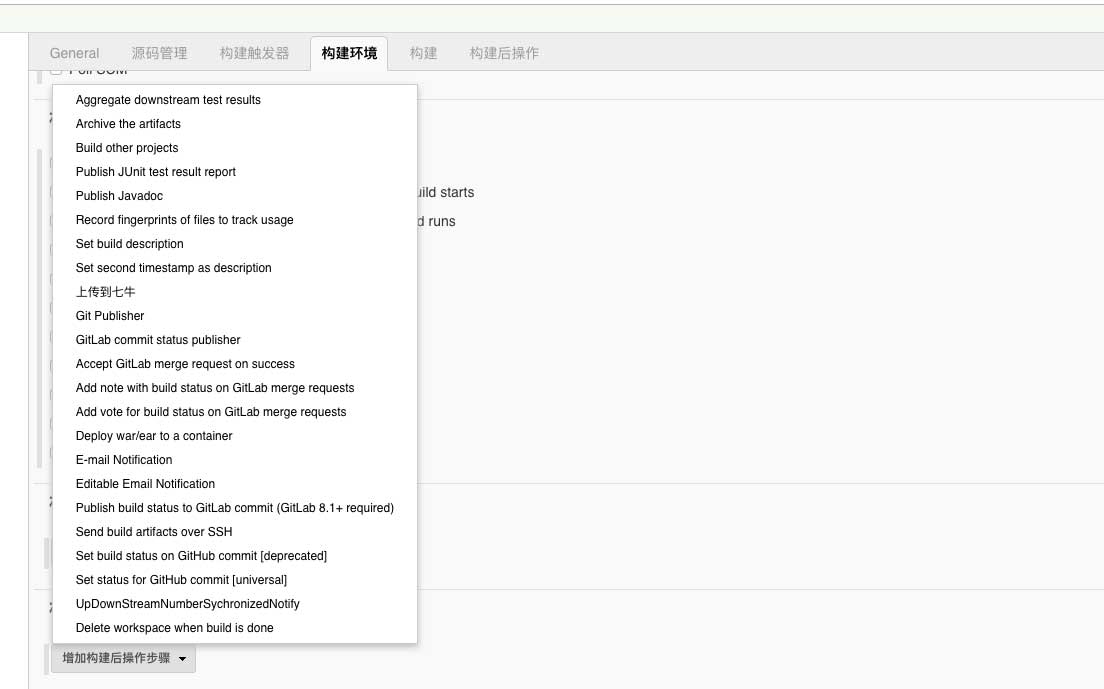Pick Build other projects from menu

[x=127, y=148]
